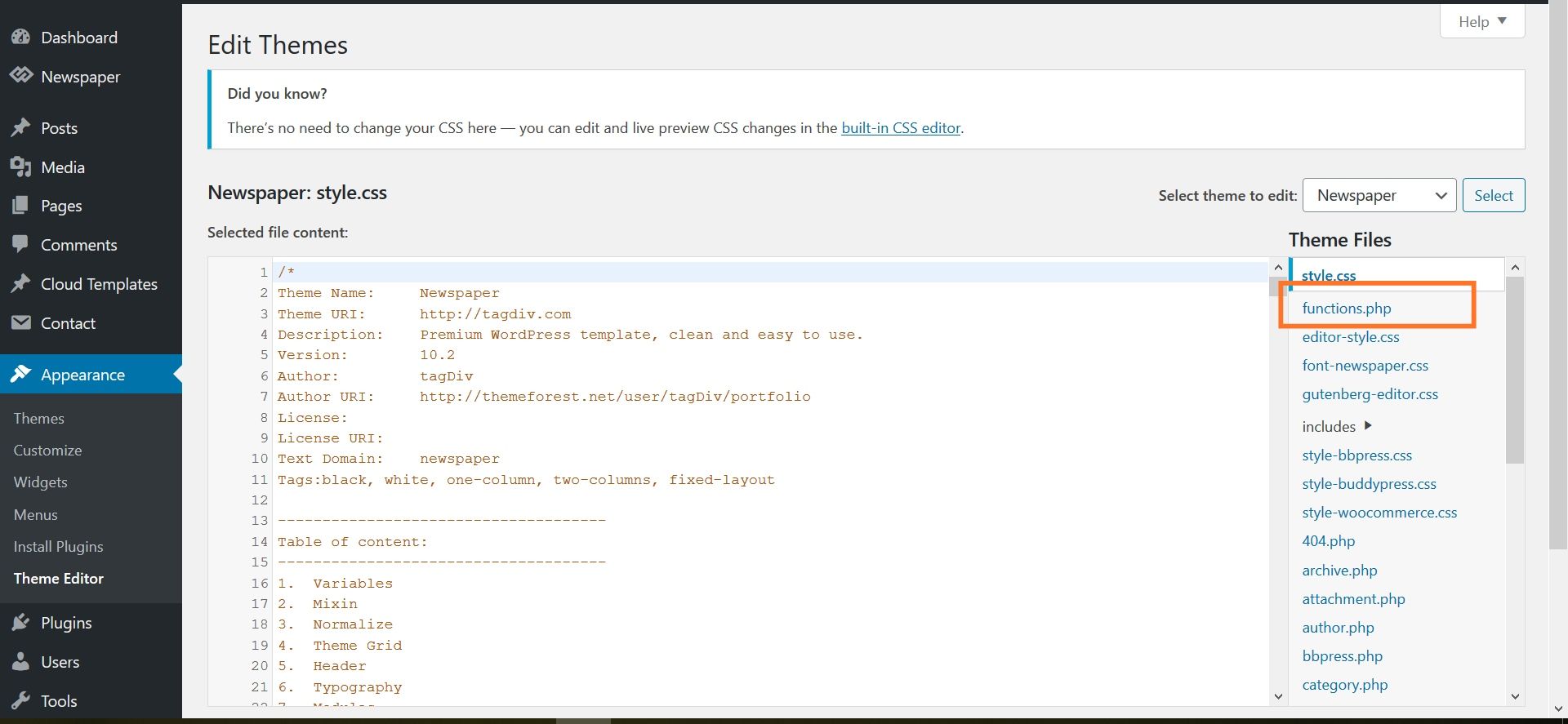Click the Dashboard gauge icon
Screen dimensions: 1568x724
tap(20, 37)
